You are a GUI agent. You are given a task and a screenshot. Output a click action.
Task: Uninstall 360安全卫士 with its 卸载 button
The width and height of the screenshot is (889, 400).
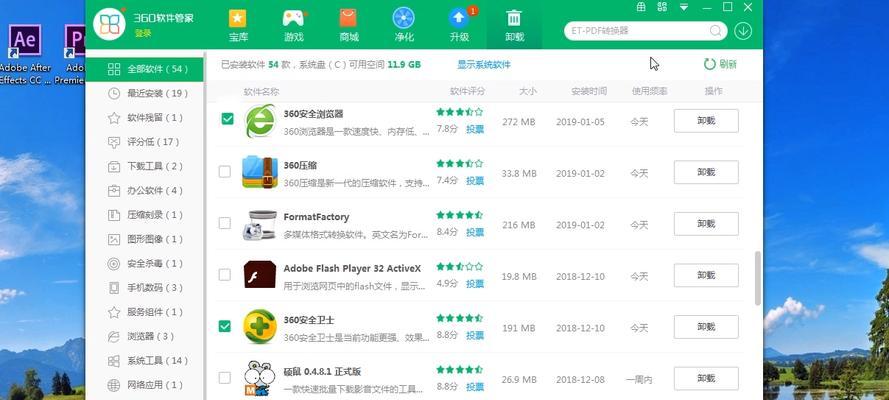coord(706,327)
